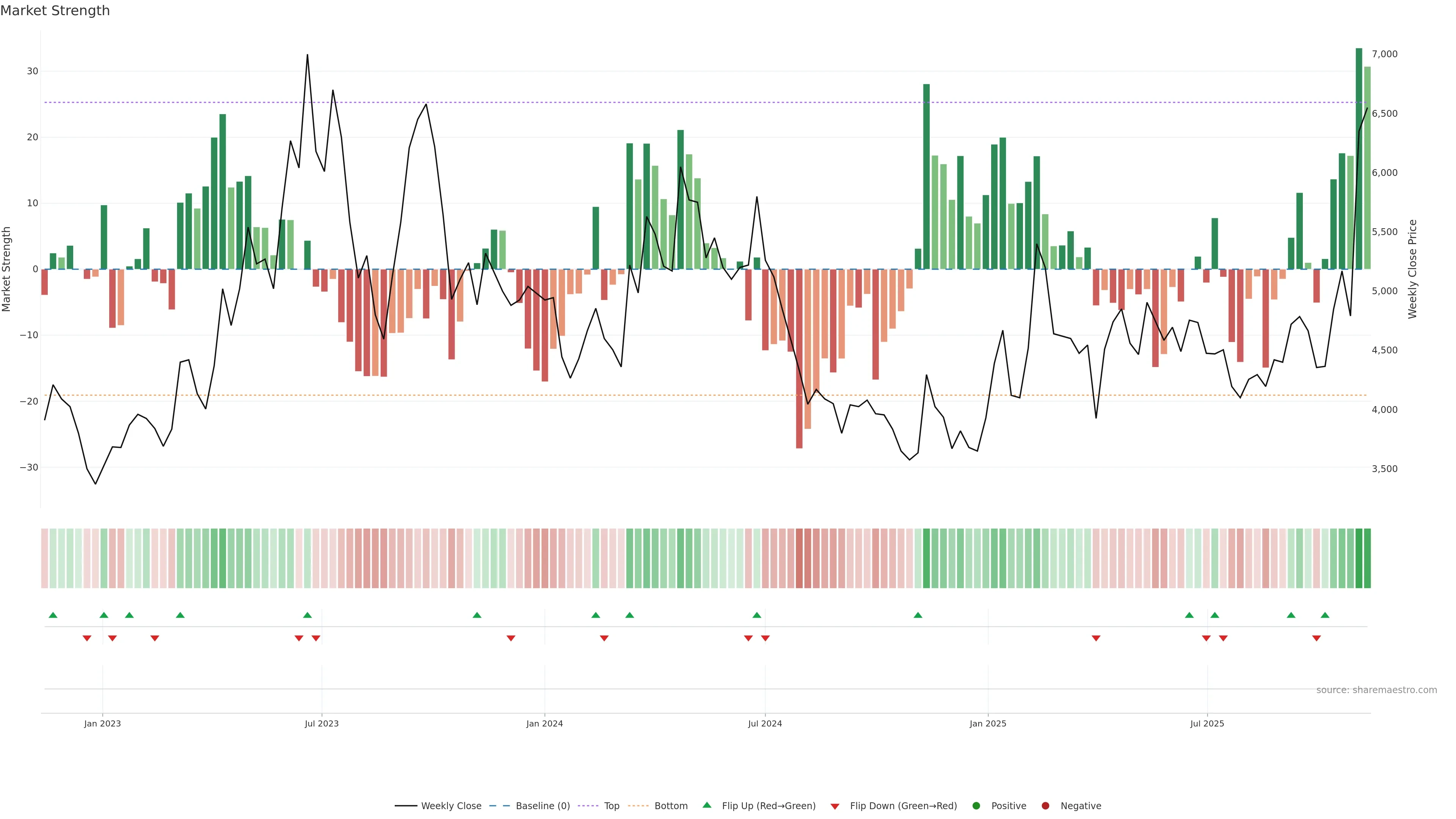The image size is (1456, 819).
Task: Click the sharemaestro.com source text
Action: pos(1376,690)
